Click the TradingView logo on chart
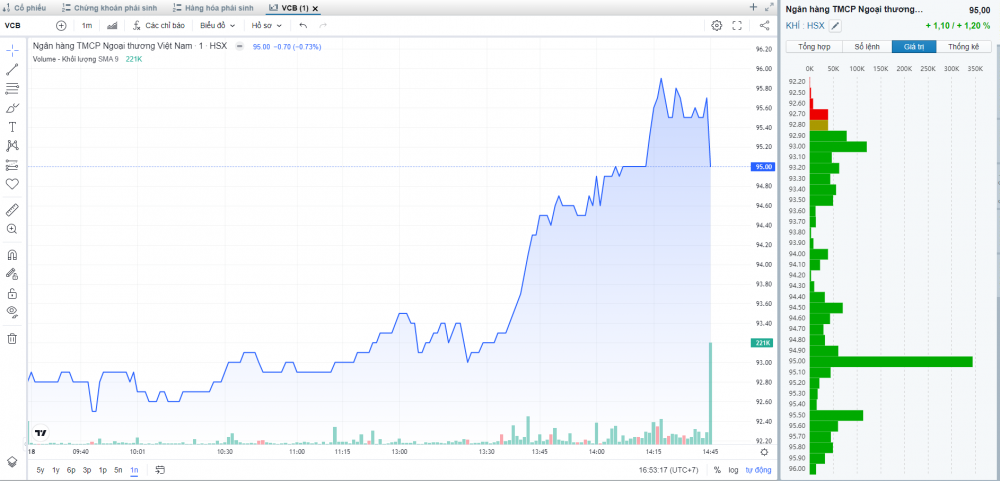 (41, 433)
